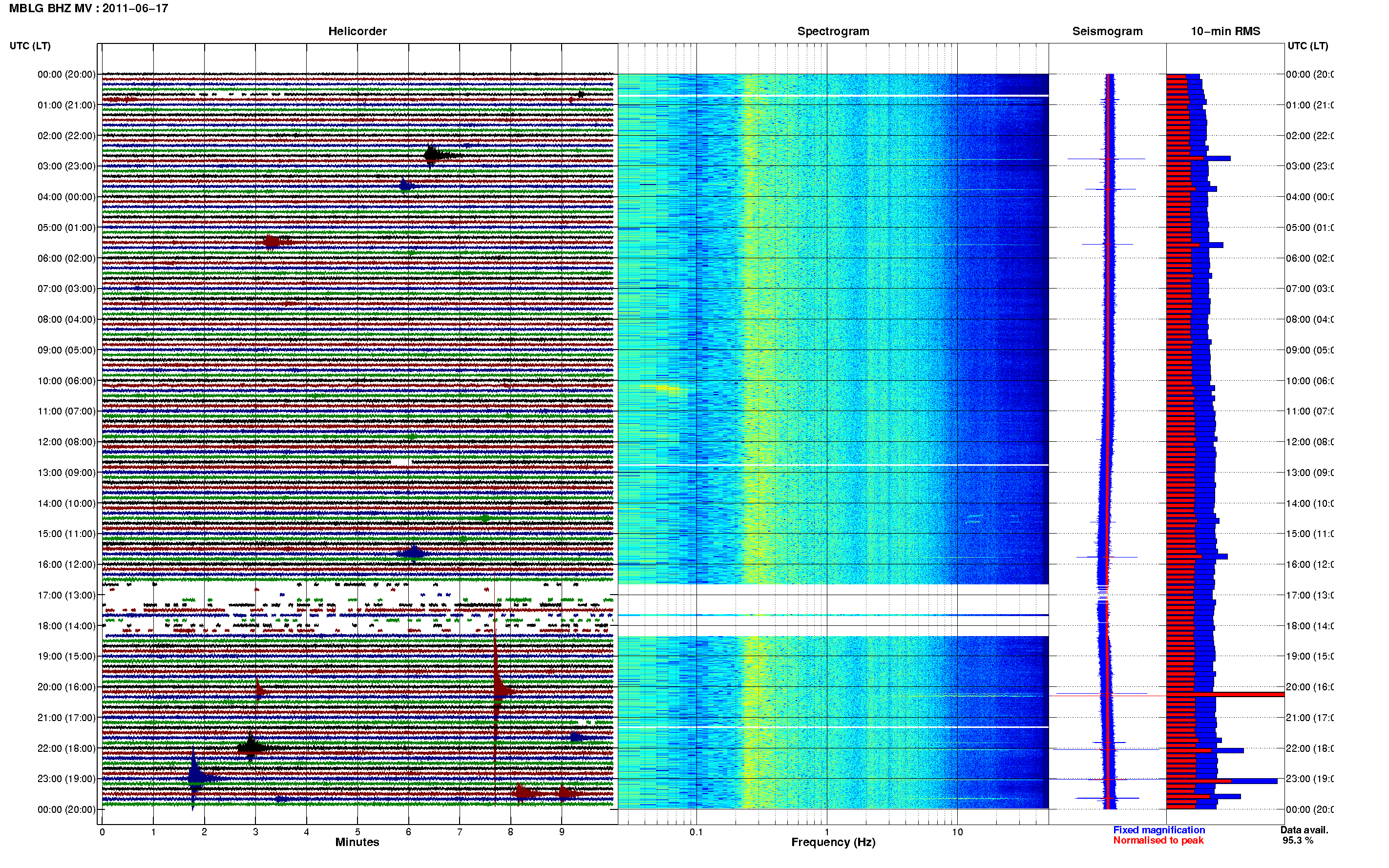
Task: Click the 'Data avail.' label
Action: (x=1304, y=829)
